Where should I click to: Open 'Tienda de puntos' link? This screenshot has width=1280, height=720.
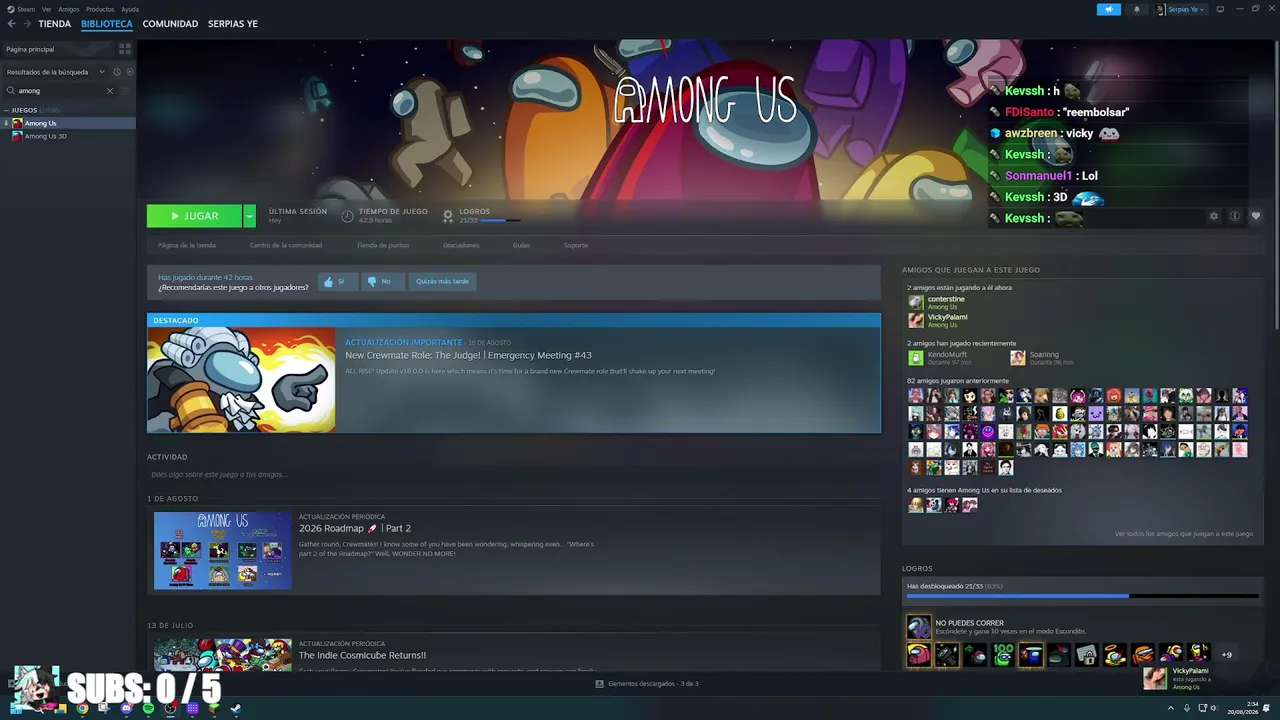383,245
